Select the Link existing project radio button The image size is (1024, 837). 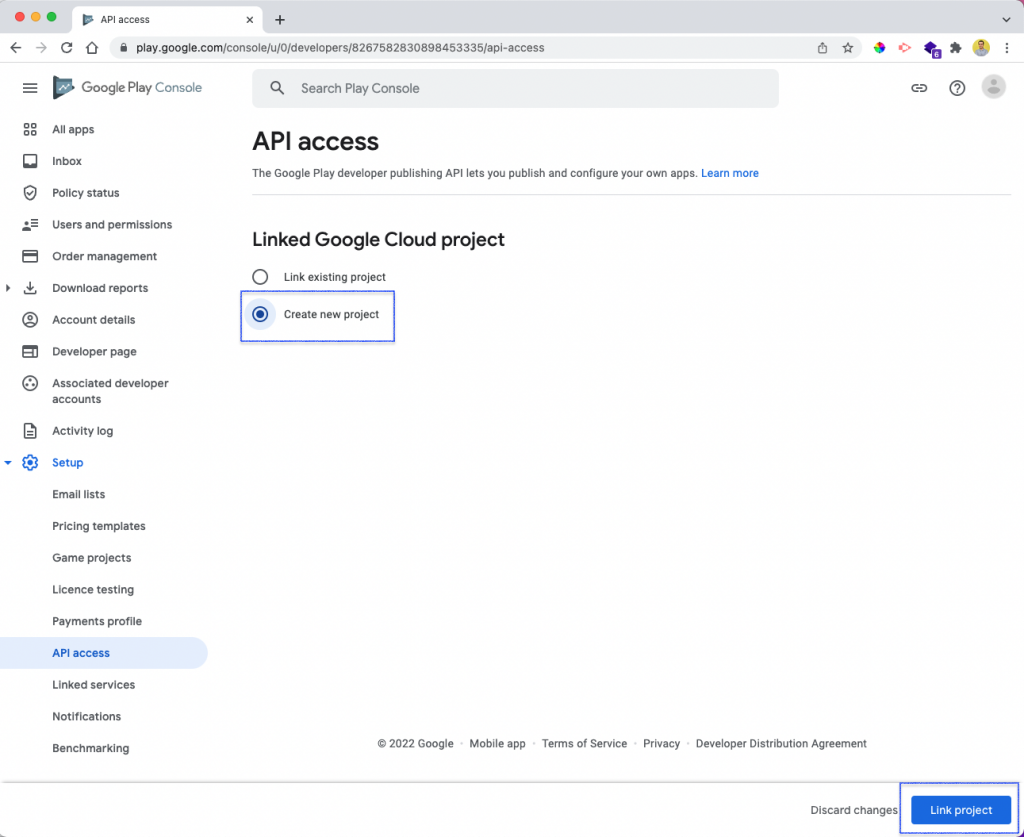pos(260,277)
